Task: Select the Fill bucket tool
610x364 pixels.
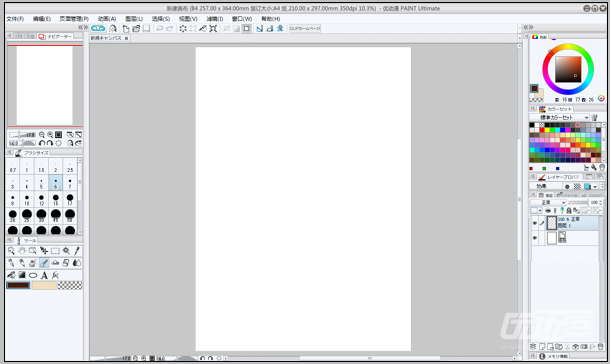Action: tap(11, 275)
